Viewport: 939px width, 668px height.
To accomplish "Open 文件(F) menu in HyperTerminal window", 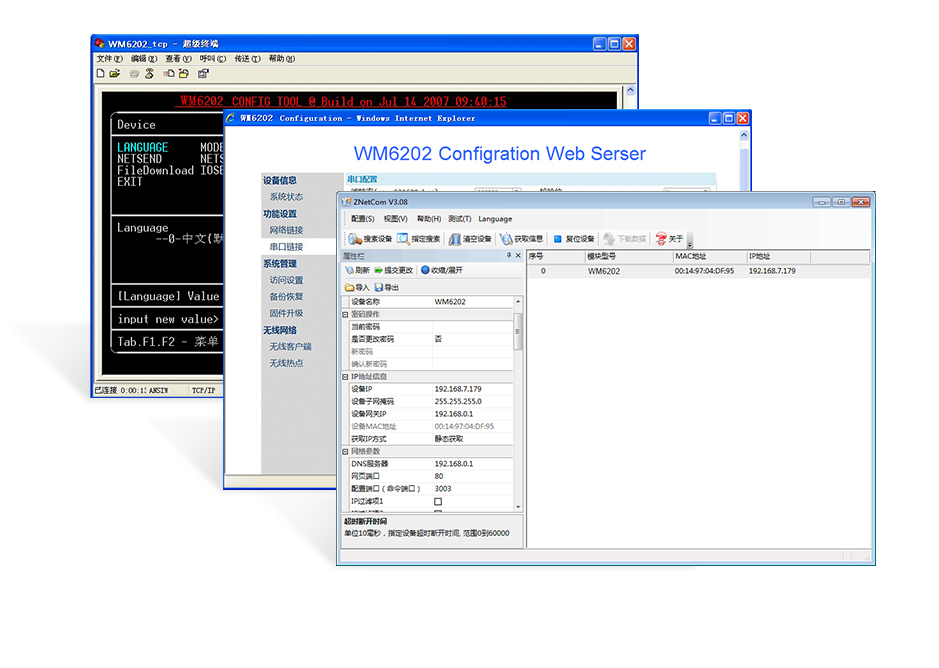I will (x=110, y=59).
